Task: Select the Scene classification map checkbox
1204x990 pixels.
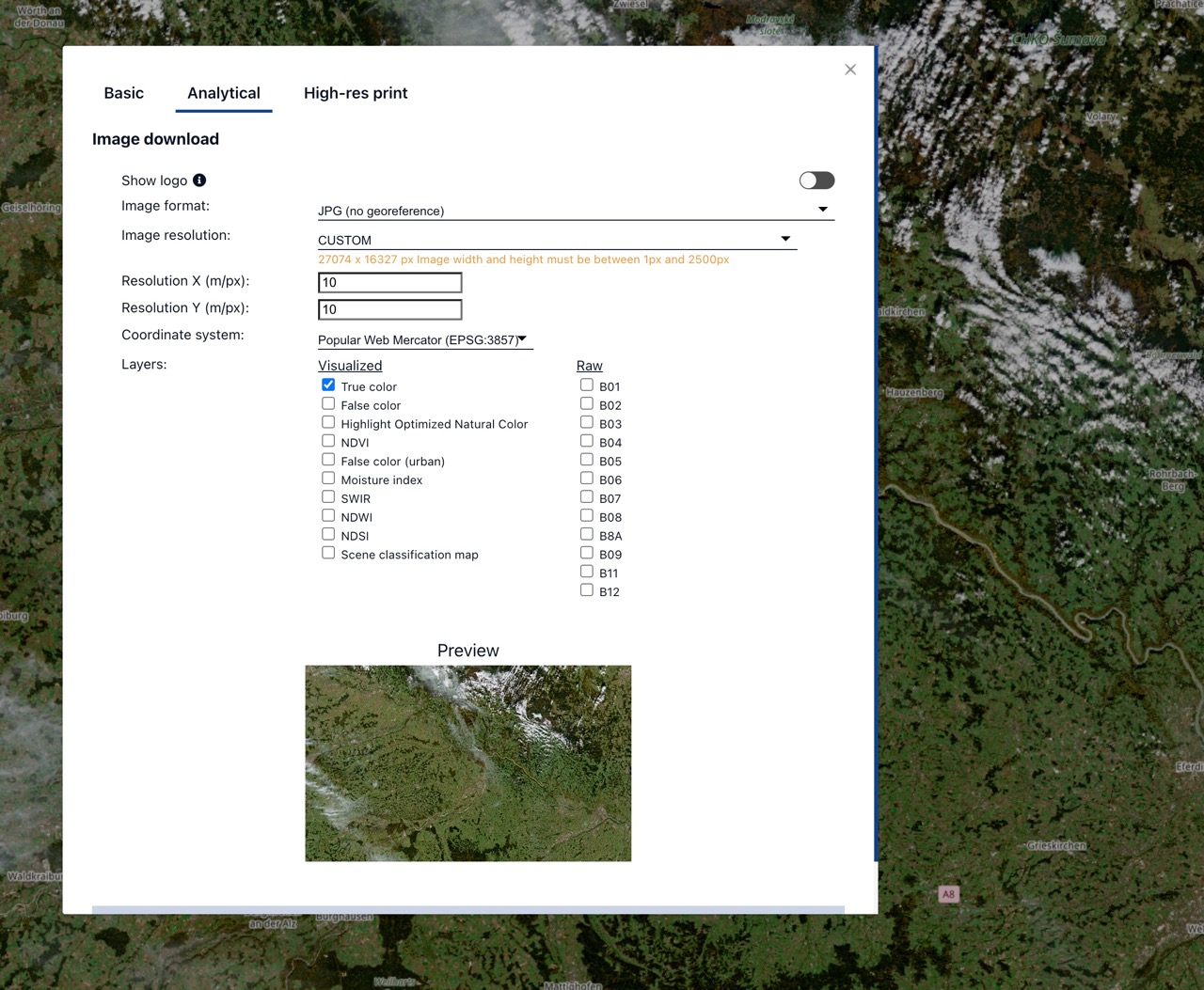Action: (328, 553)
